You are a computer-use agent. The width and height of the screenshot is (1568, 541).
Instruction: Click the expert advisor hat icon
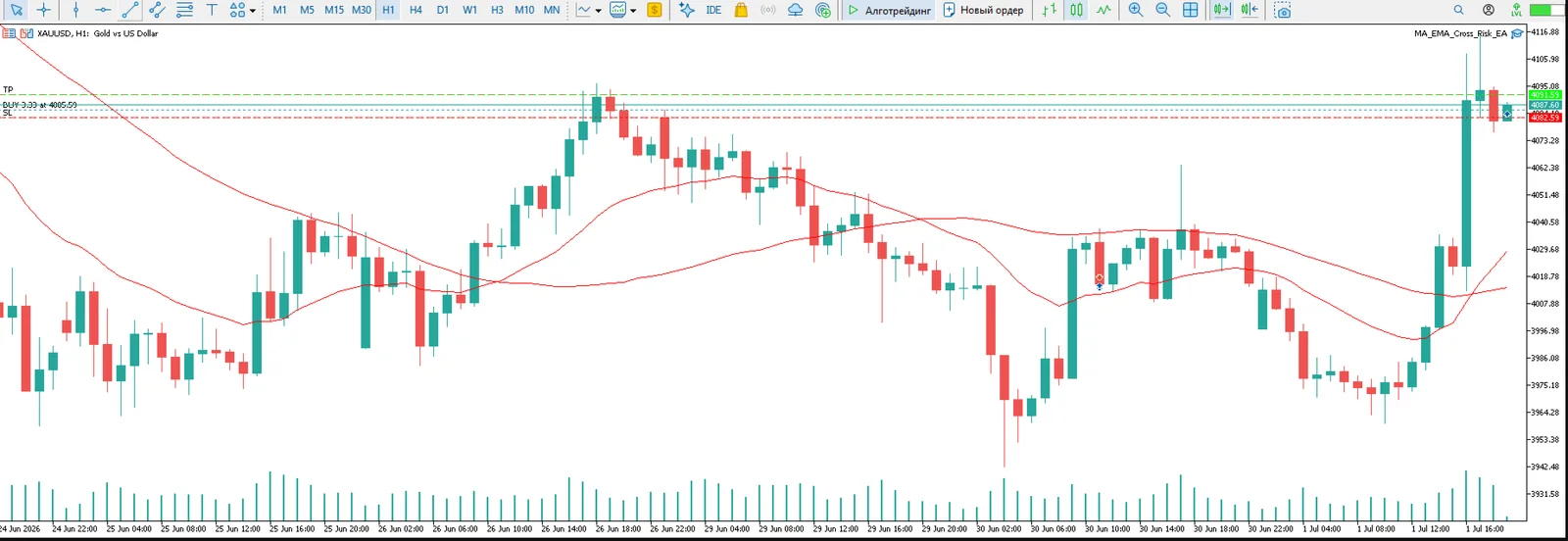point(1517,33)
